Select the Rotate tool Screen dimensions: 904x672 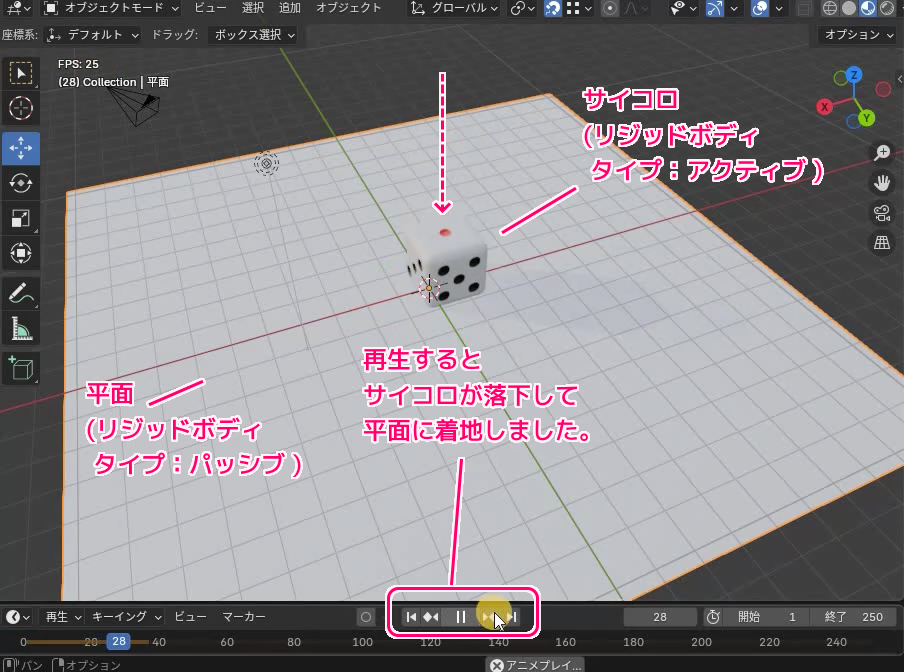[21, 182]
